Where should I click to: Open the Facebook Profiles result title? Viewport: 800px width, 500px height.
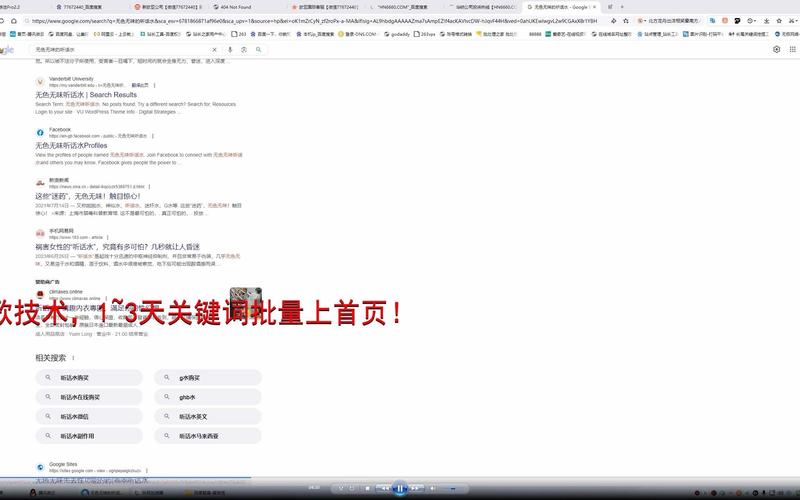pyautogui.click(x=71, y=145)
